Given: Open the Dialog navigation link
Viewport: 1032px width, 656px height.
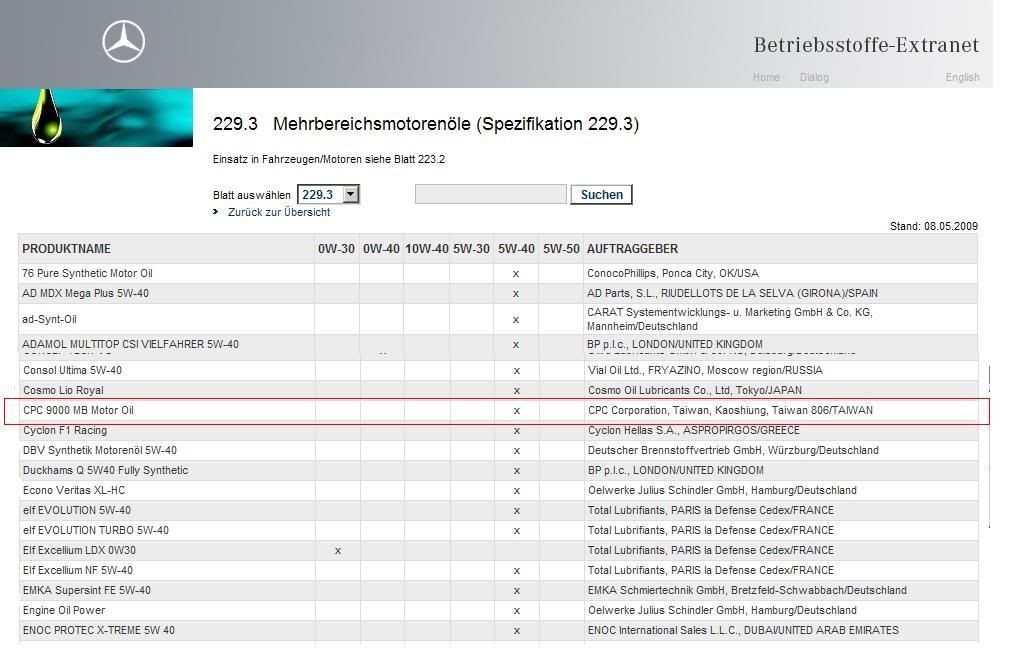Looking at the screenshot, I should [x=814, y=77].
